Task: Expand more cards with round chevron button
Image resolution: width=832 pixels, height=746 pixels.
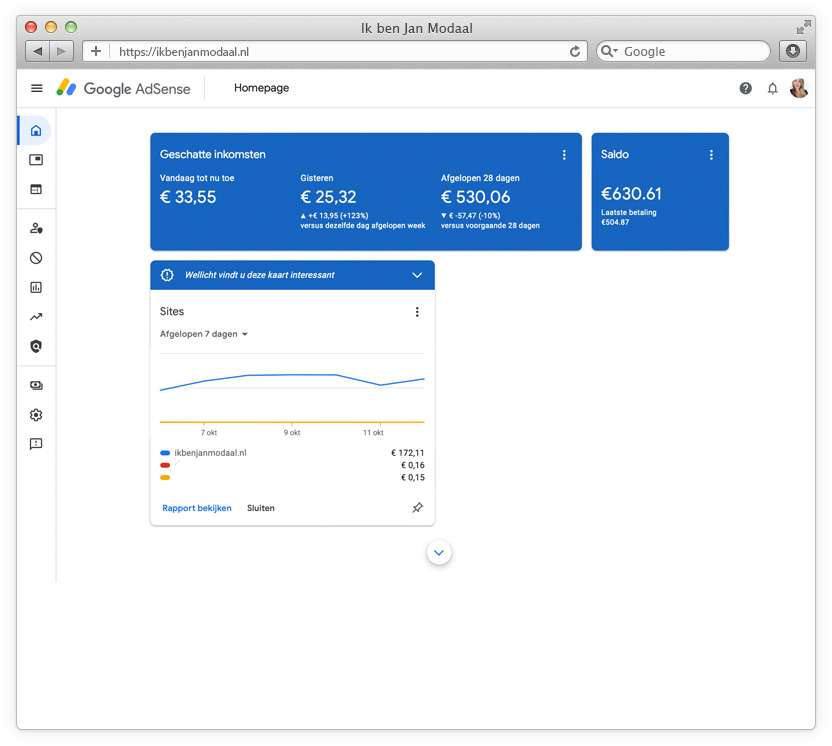Action: [x=439, y=553]
